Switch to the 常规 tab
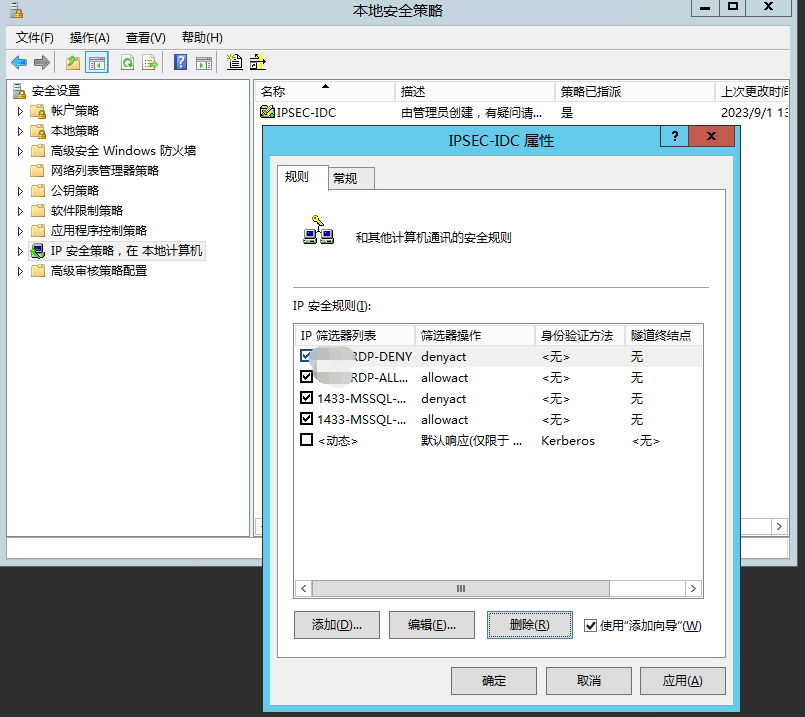The height and width of the screenshot is (717, 805). 345,178
